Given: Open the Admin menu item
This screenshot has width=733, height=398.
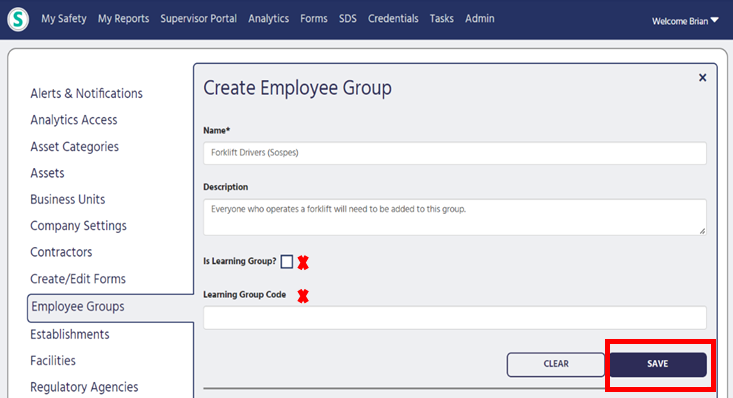Looking at the screenshot, I should coord(479,19).
